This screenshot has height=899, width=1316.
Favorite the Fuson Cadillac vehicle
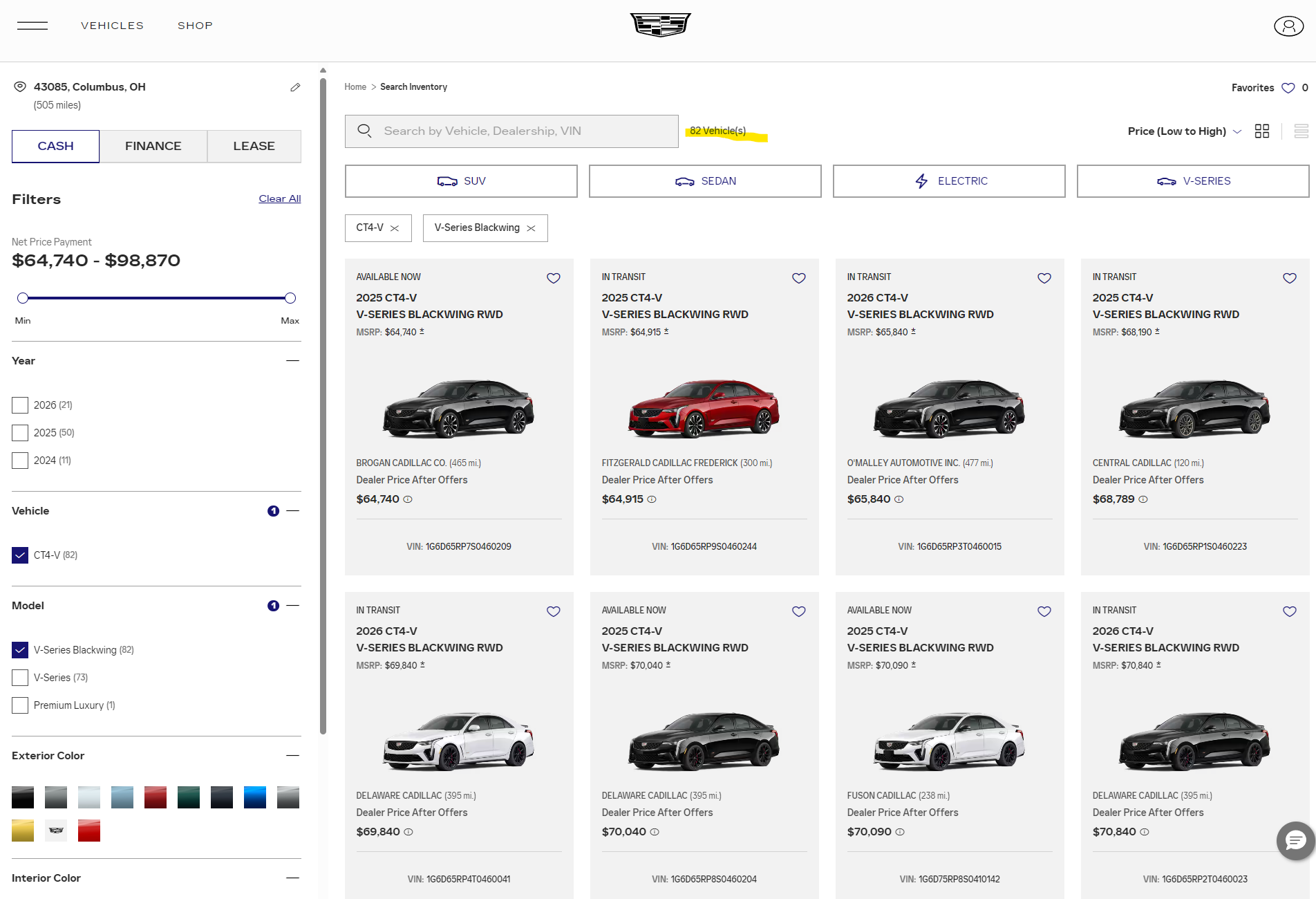point(1044,611)
